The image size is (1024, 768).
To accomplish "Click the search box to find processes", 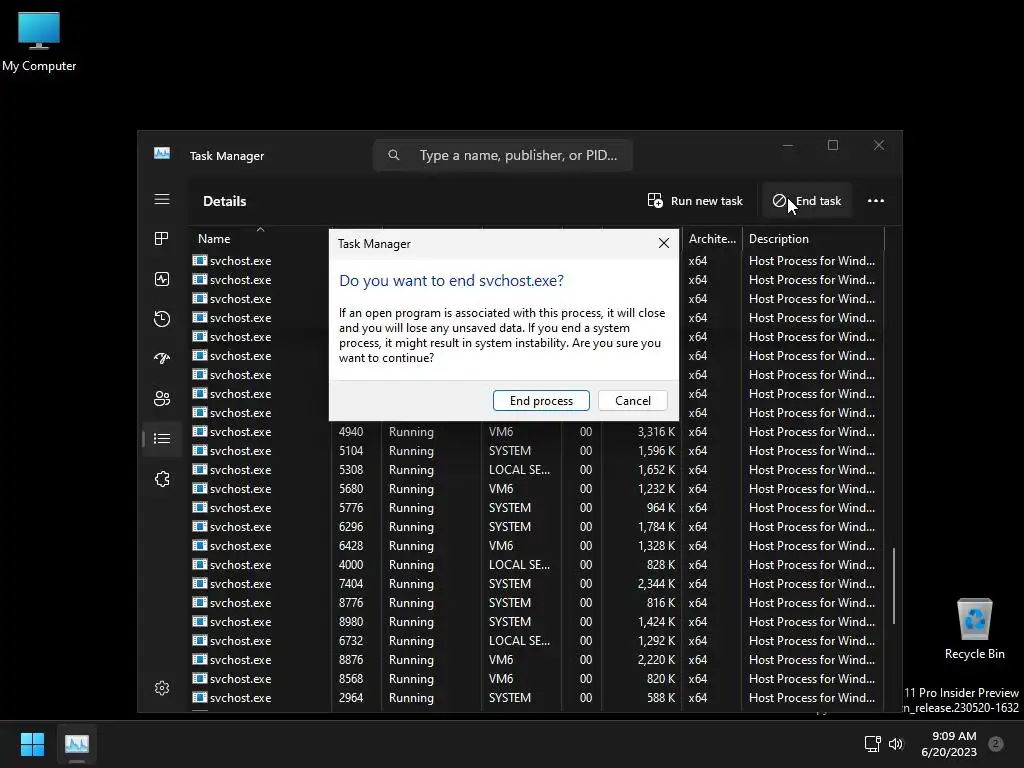I will click(x=503, y=155).
